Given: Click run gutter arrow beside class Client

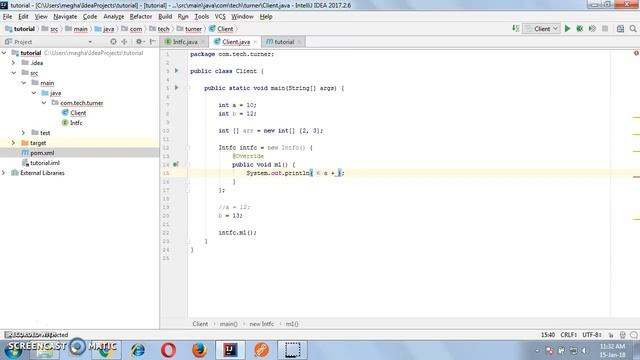Looking at the screenshot, I should (177, 71).
